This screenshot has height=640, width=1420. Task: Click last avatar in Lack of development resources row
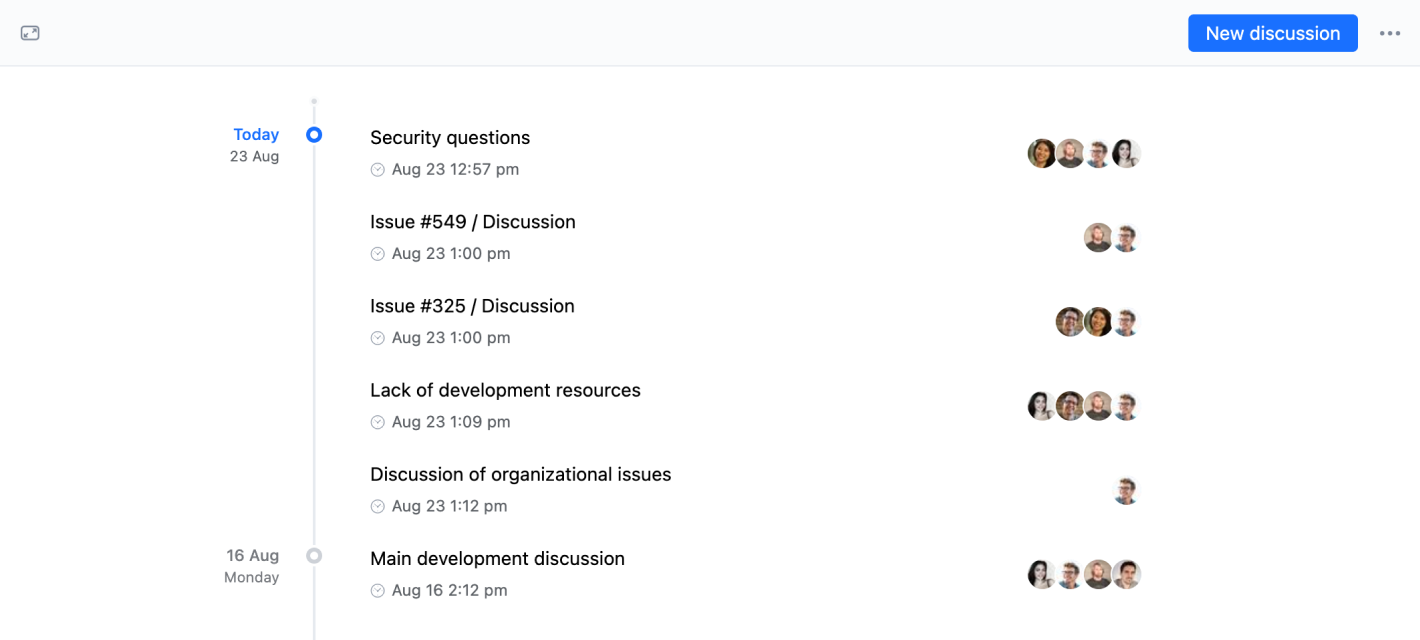coord(1127,405)
